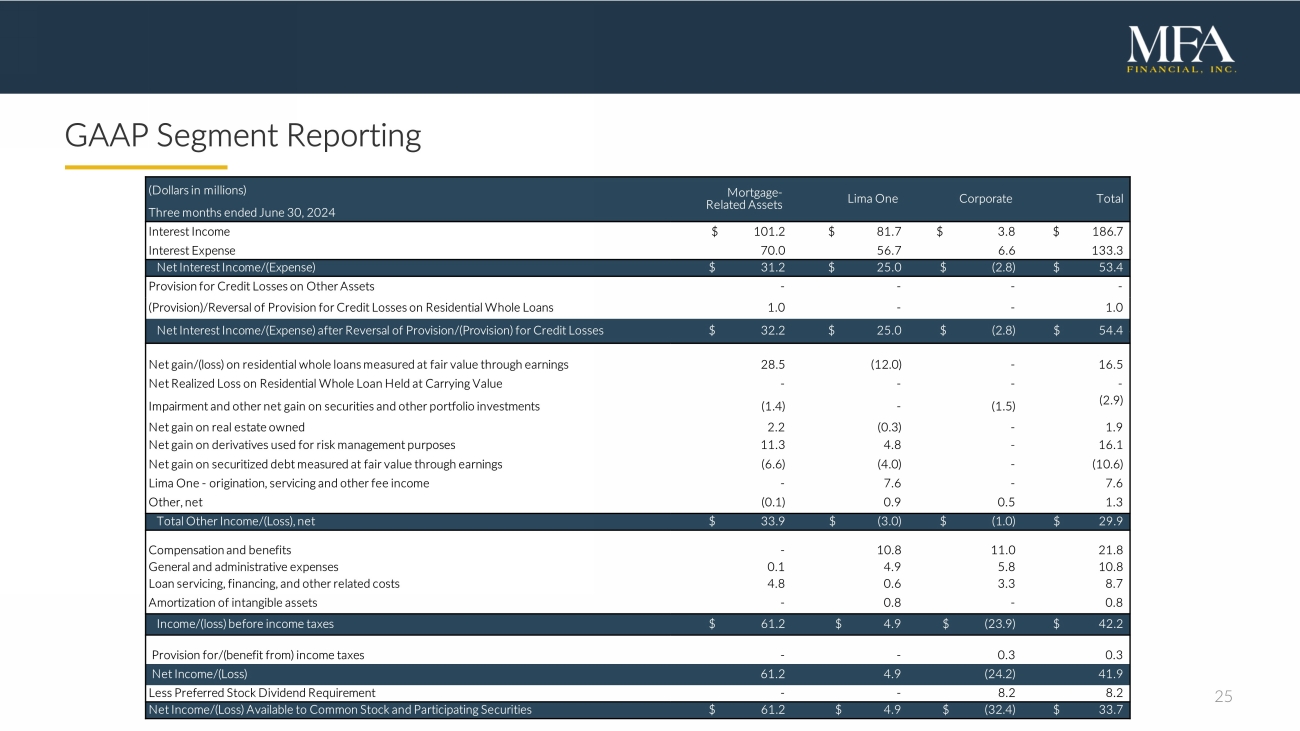Click the Income/(loss) before income taxes label
The height and width of the screenshot is (731, 1300).
pyautogui.click(x=245, y=624)
